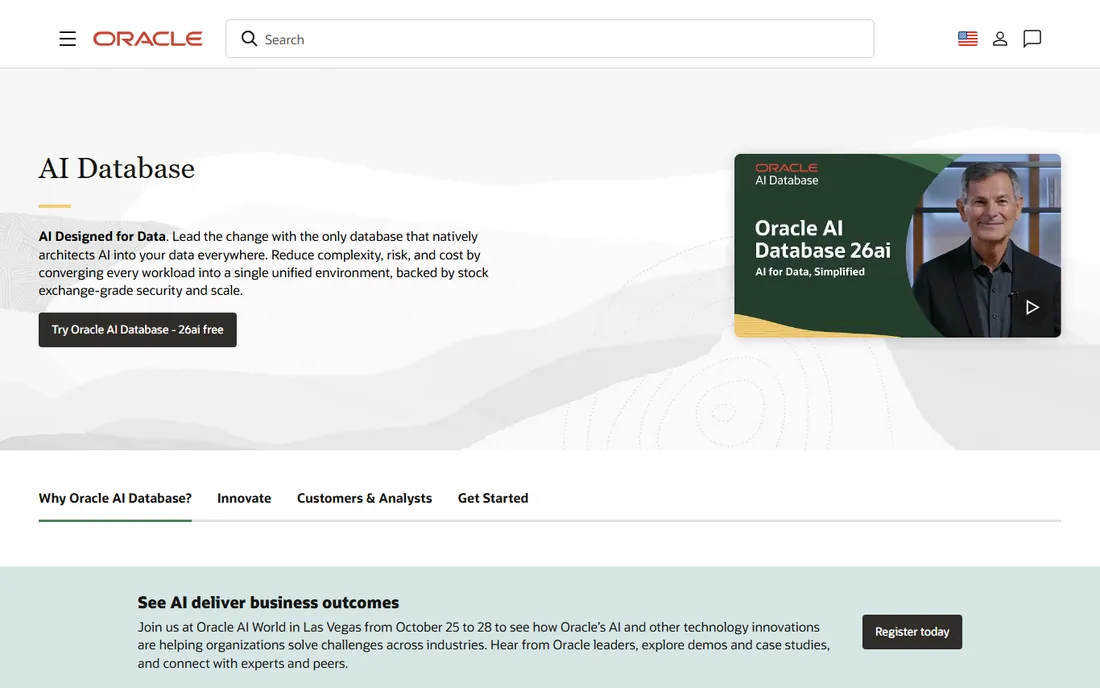Click Try Oracle AI Database - 26ai free
Viewport: 1100px width, 688px height.
[138, 330]
